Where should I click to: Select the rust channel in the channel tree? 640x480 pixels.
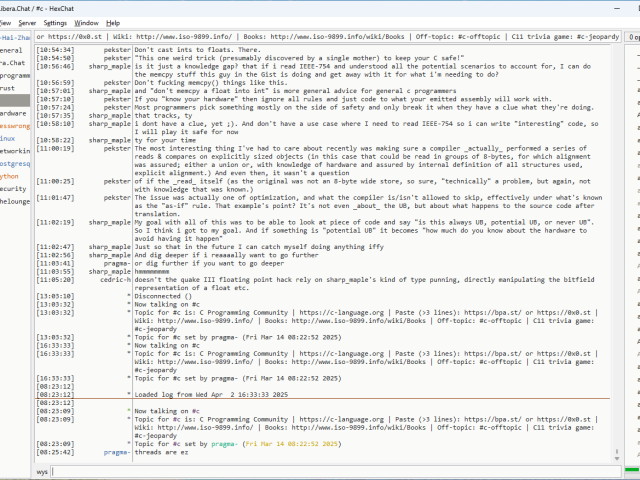click(10, 88)
